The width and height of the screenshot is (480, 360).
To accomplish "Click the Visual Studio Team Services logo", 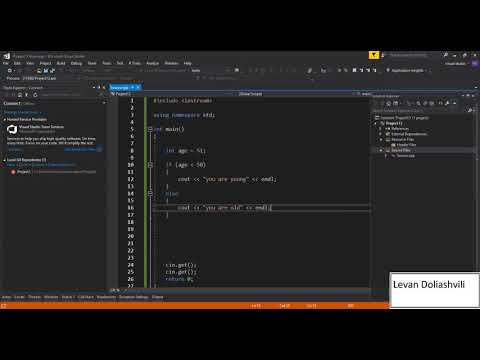I will click(12, 129).
